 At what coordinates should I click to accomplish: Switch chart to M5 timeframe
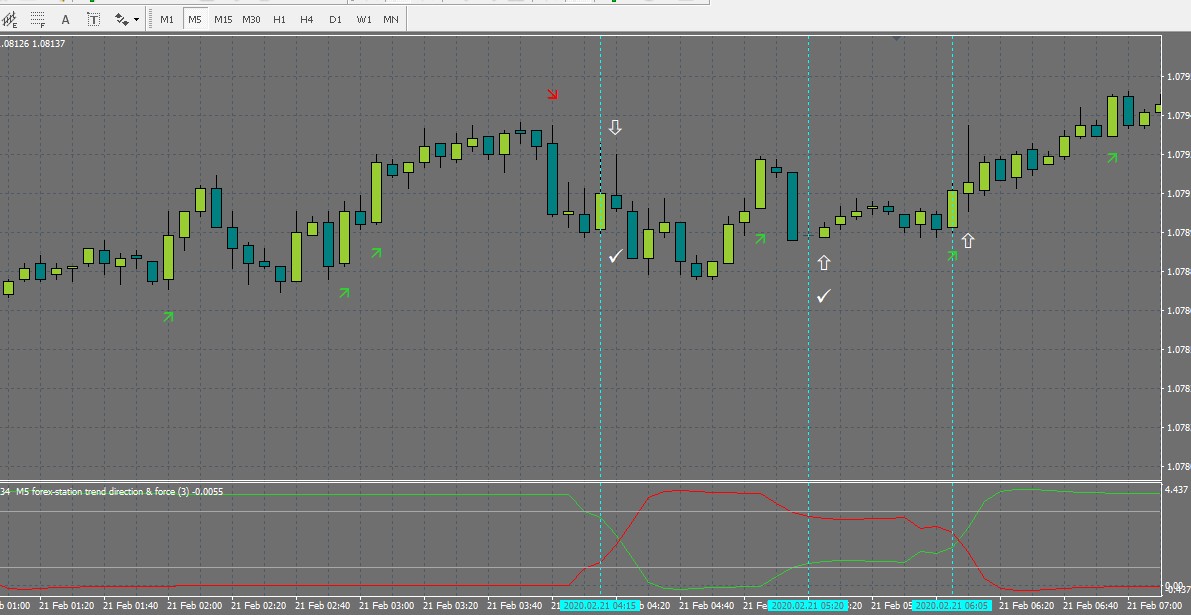coord(195,19)
